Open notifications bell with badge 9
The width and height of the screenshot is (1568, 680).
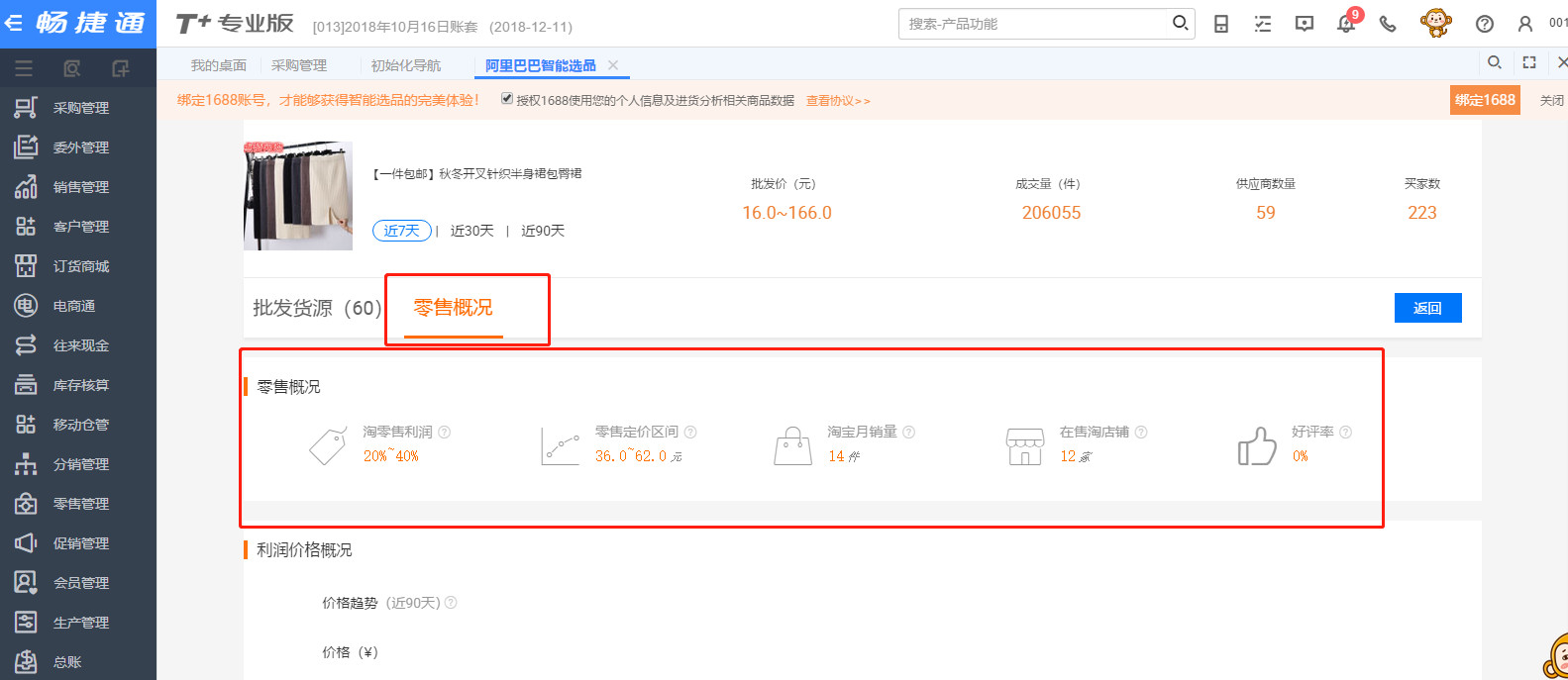pyautogui.click(x=1346, y=23)
